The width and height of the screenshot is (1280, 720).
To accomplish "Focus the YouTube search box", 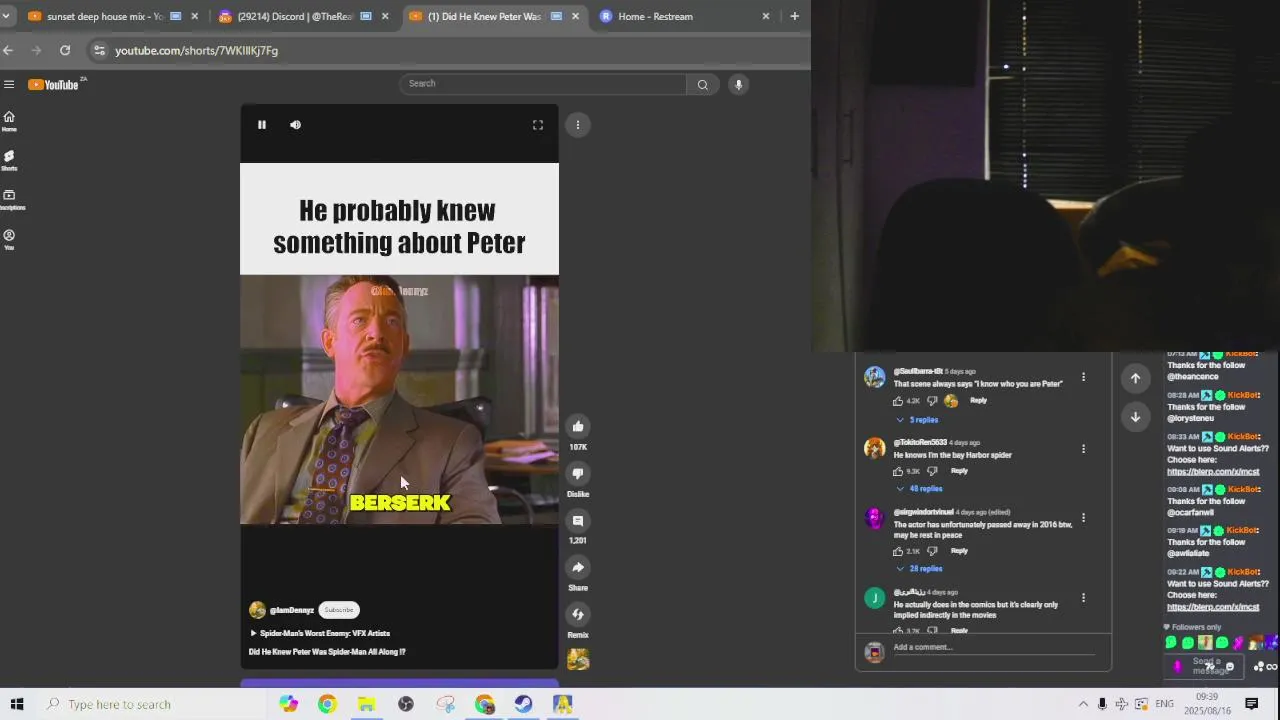I will tap(543, 84).
